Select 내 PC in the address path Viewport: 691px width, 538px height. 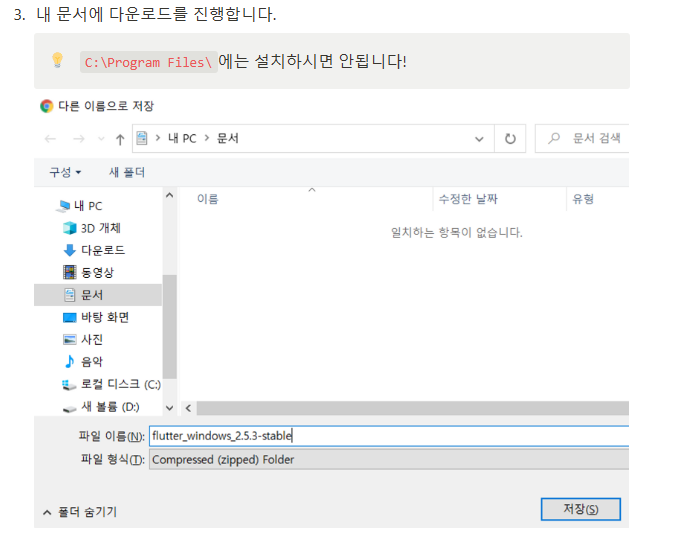pos(182,138)
